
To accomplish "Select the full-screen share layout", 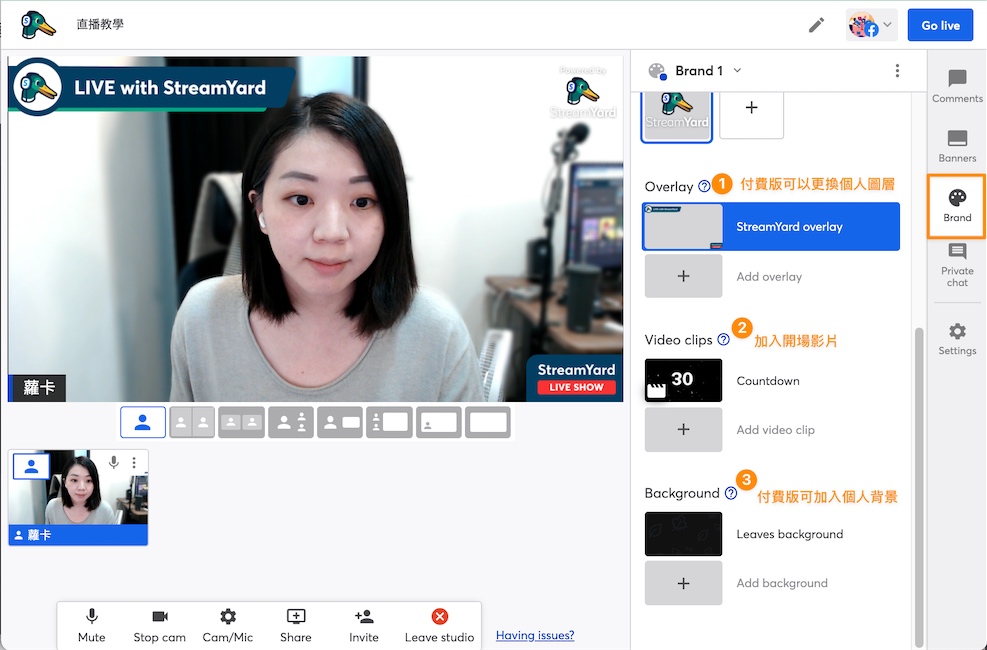I will [488, 422].
